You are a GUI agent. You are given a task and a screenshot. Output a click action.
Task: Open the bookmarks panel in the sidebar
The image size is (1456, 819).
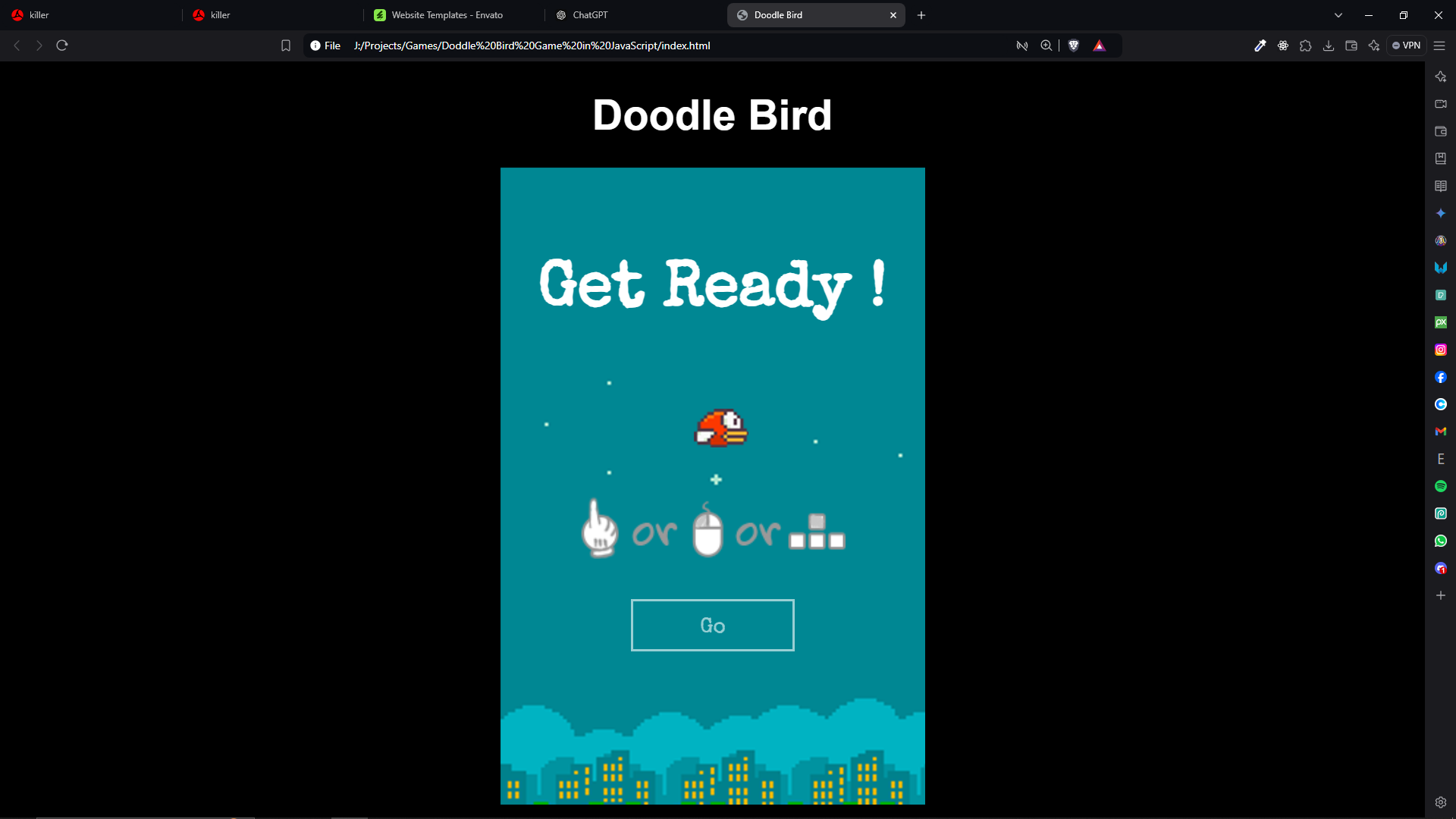1441,158
